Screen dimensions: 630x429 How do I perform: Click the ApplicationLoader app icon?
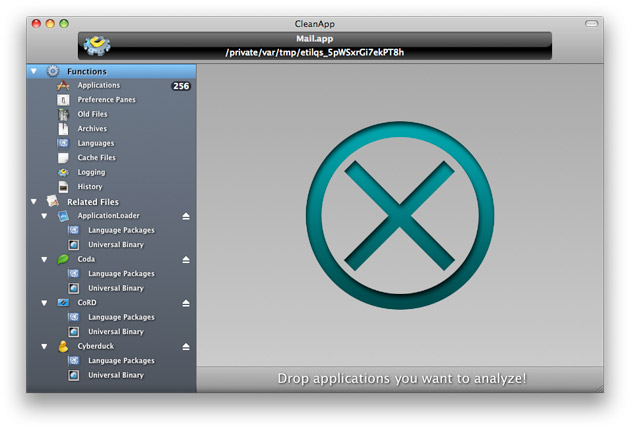(63, 216)
